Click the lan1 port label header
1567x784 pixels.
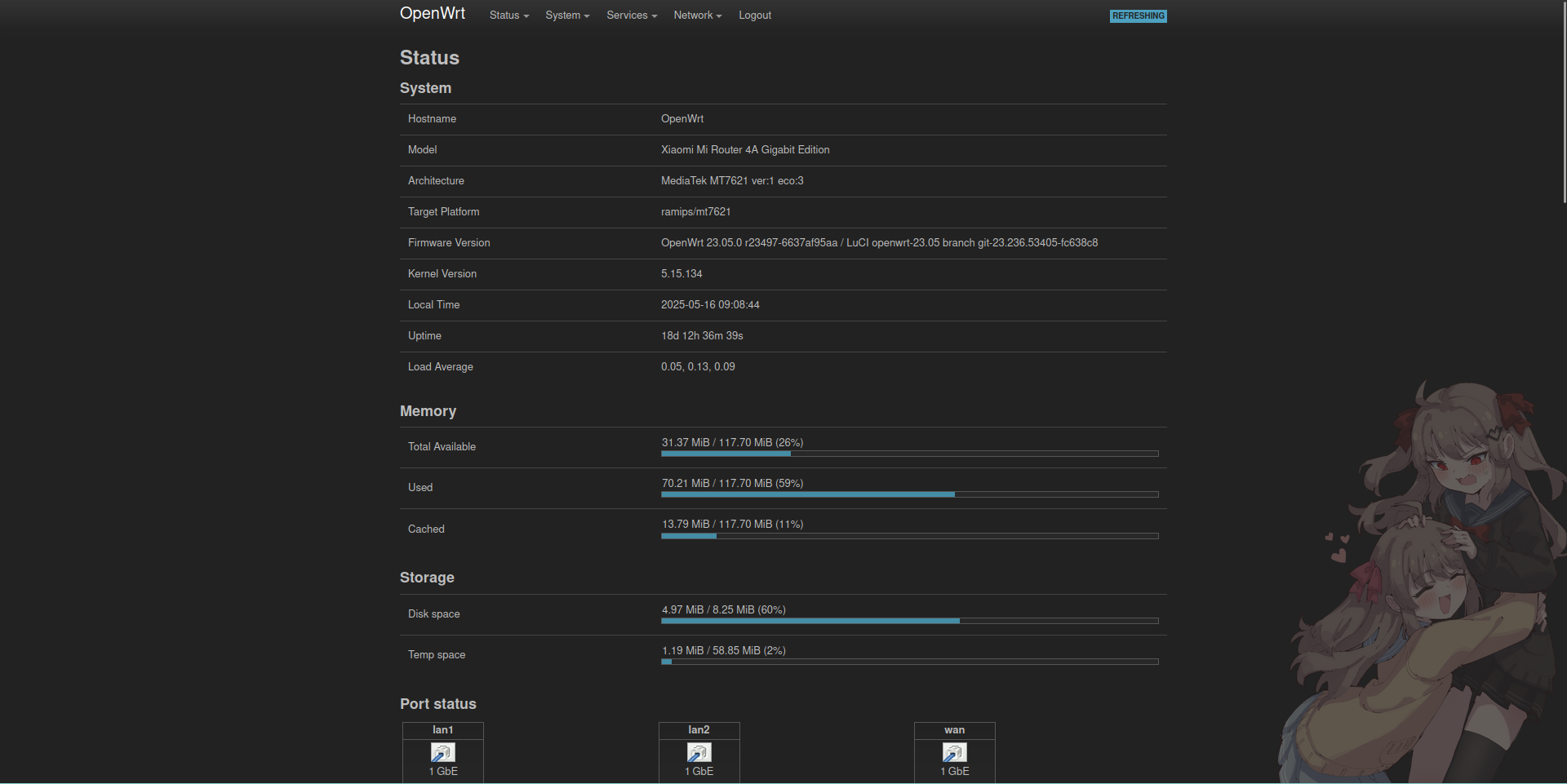(x=442, y=730)
